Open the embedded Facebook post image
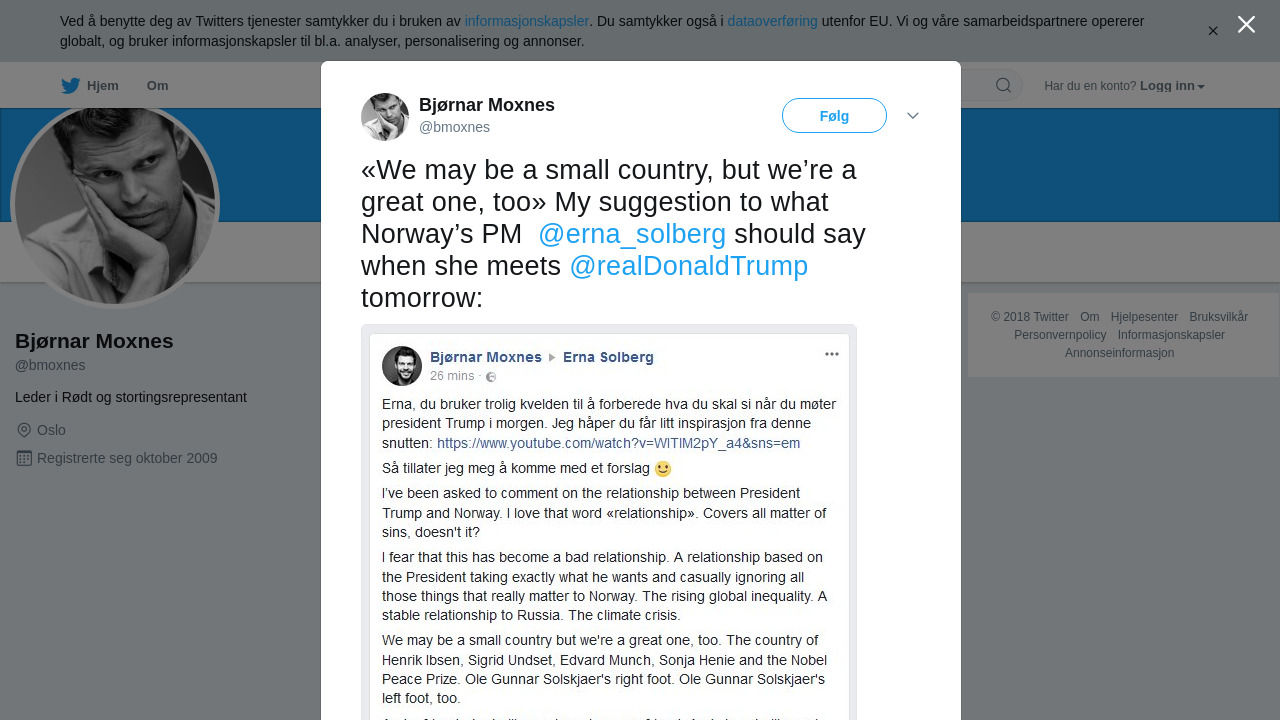The height and width of the screenshot is (720, 1280). tap(609, 520)
